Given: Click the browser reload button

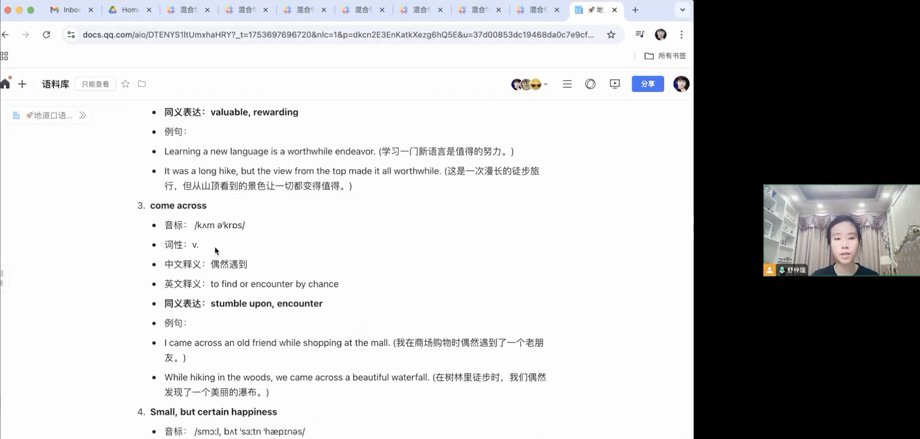Looking at the screenshot, I should (x=46, y=34).
